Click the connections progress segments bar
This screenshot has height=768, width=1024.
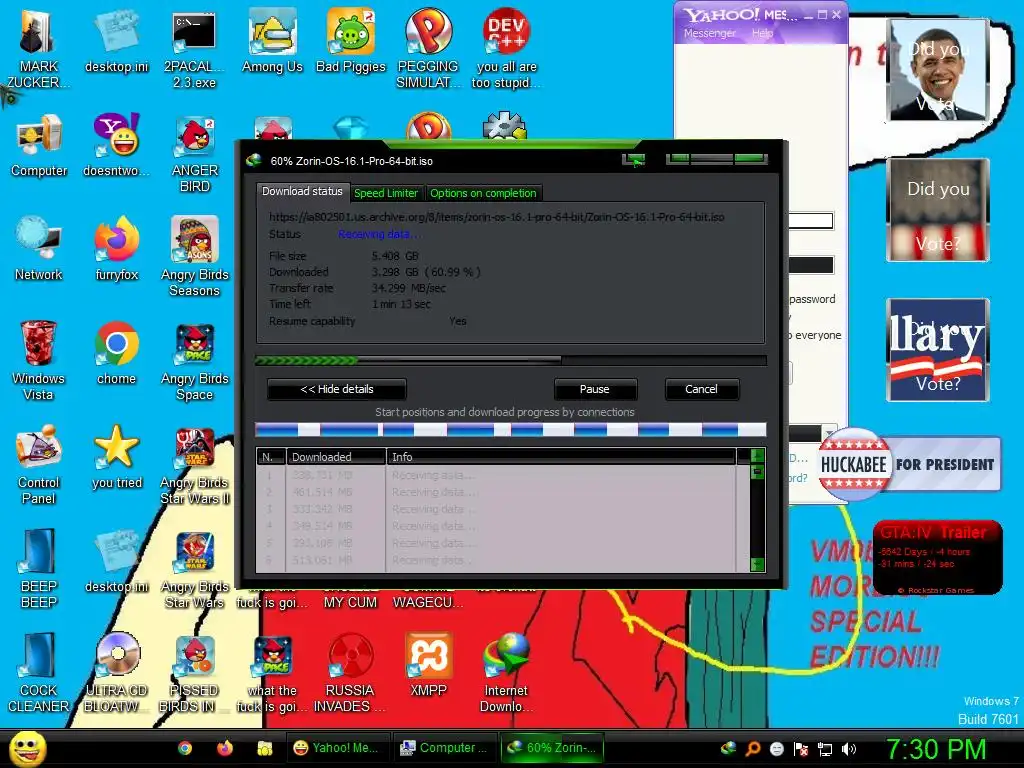(x=511, y=429)
